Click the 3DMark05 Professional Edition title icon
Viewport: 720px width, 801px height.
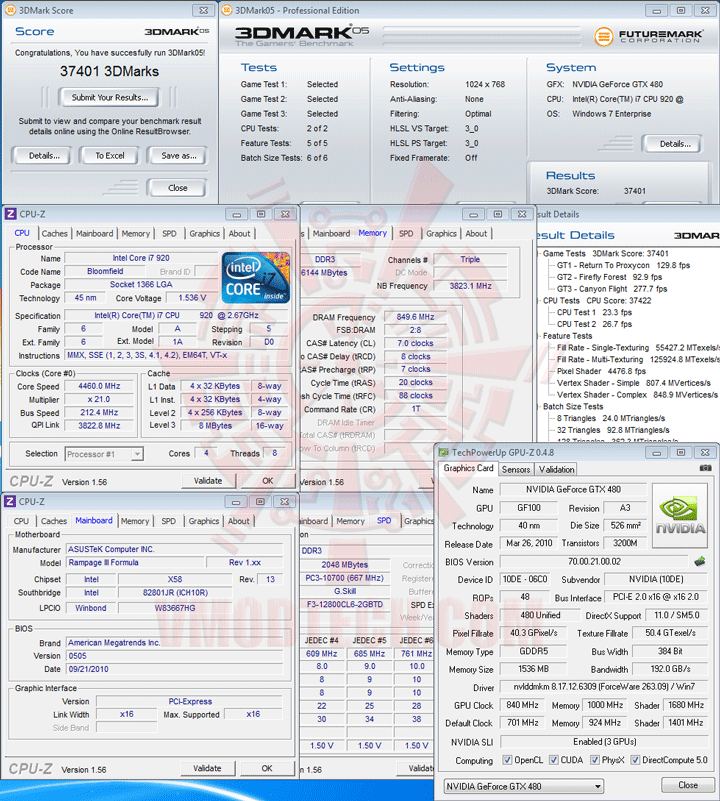click(227, 10)
